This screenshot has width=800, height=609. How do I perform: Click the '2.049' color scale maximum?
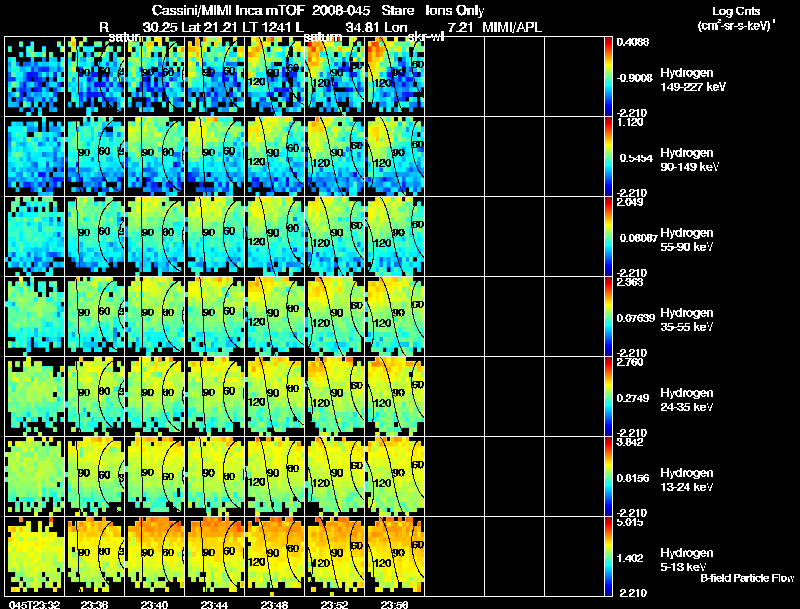(630, 202)
